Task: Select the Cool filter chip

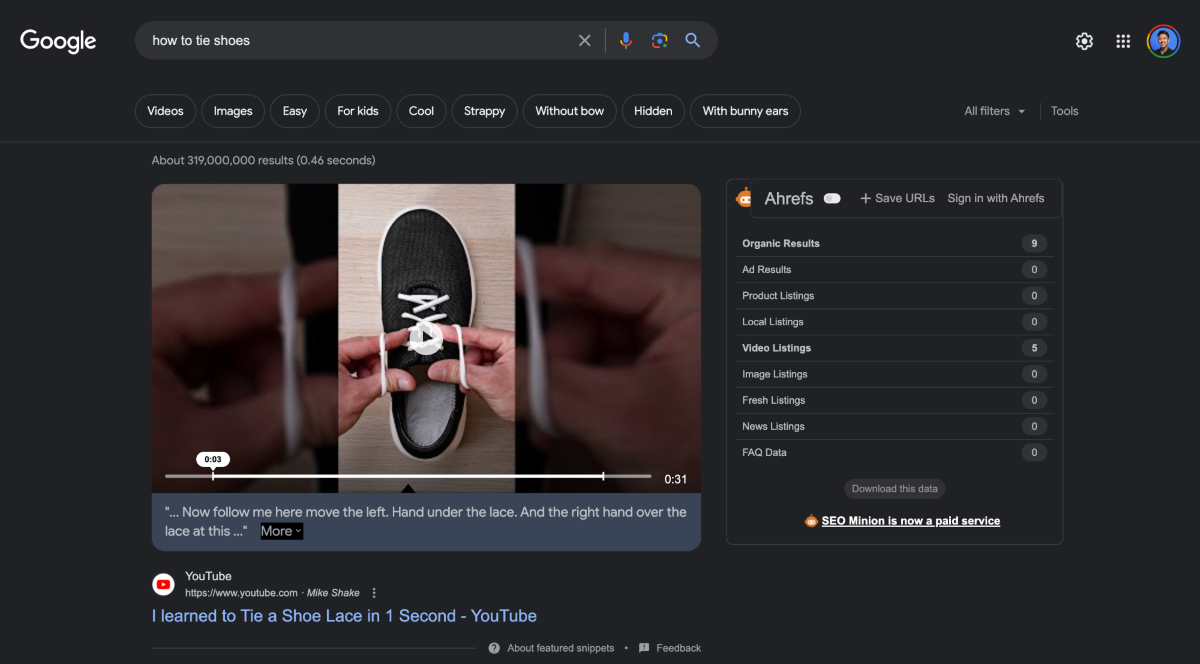Action: point(422,111)
